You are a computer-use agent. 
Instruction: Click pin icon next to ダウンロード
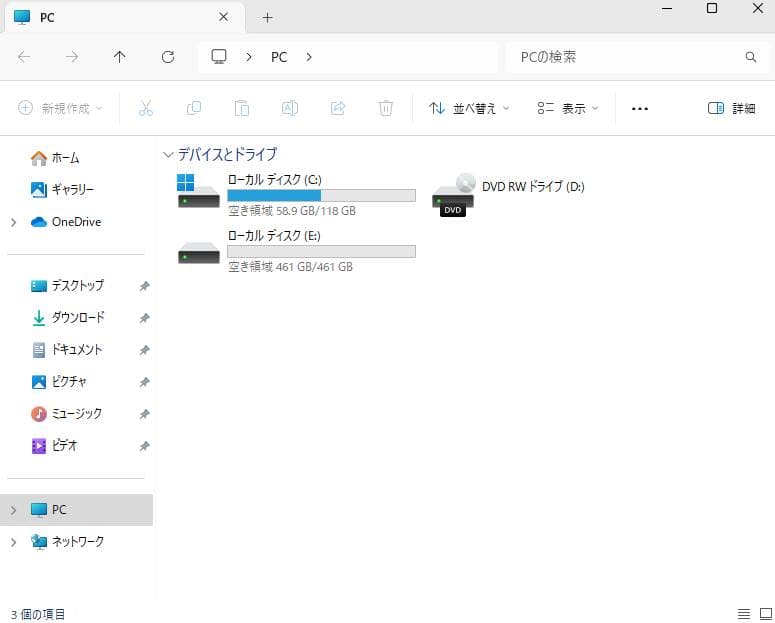coord(144,318)
